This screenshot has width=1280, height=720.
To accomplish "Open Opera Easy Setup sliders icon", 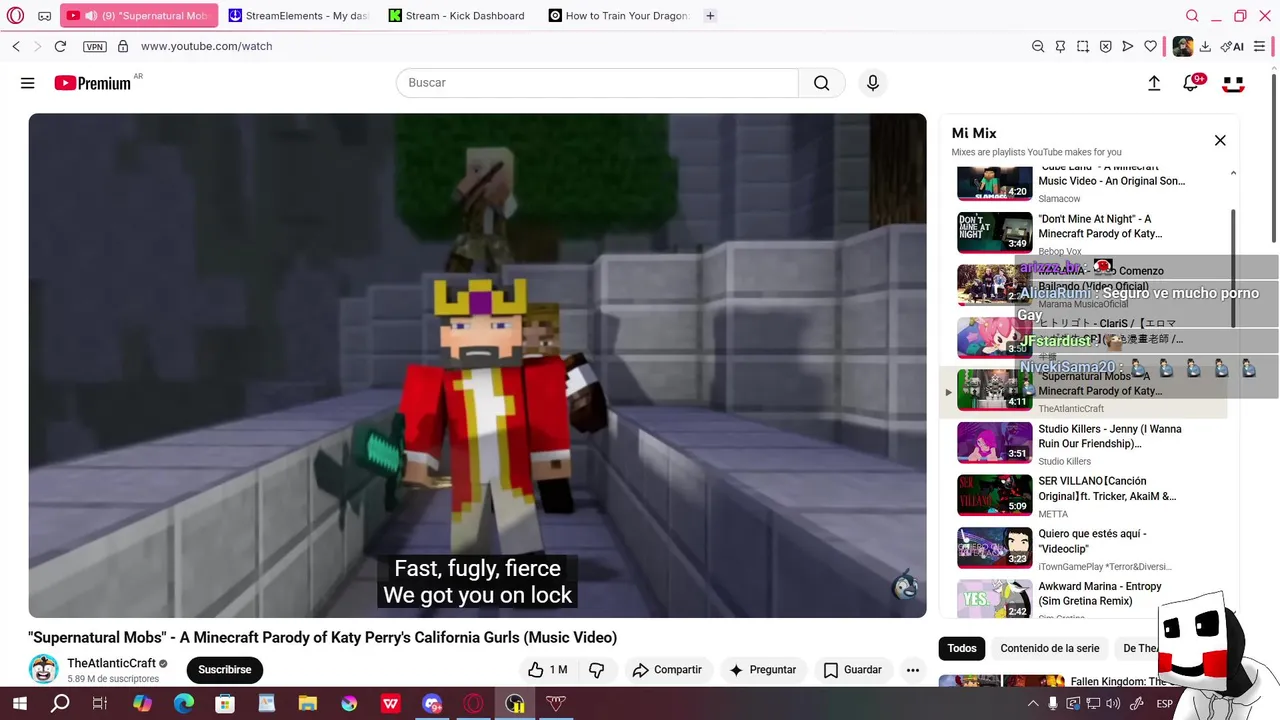I will (1260, 46).
